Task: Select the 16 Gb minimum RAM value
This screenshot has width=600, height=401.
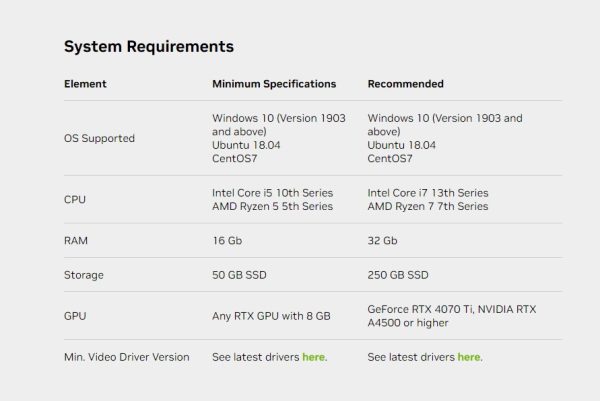Action: (227, 241)
